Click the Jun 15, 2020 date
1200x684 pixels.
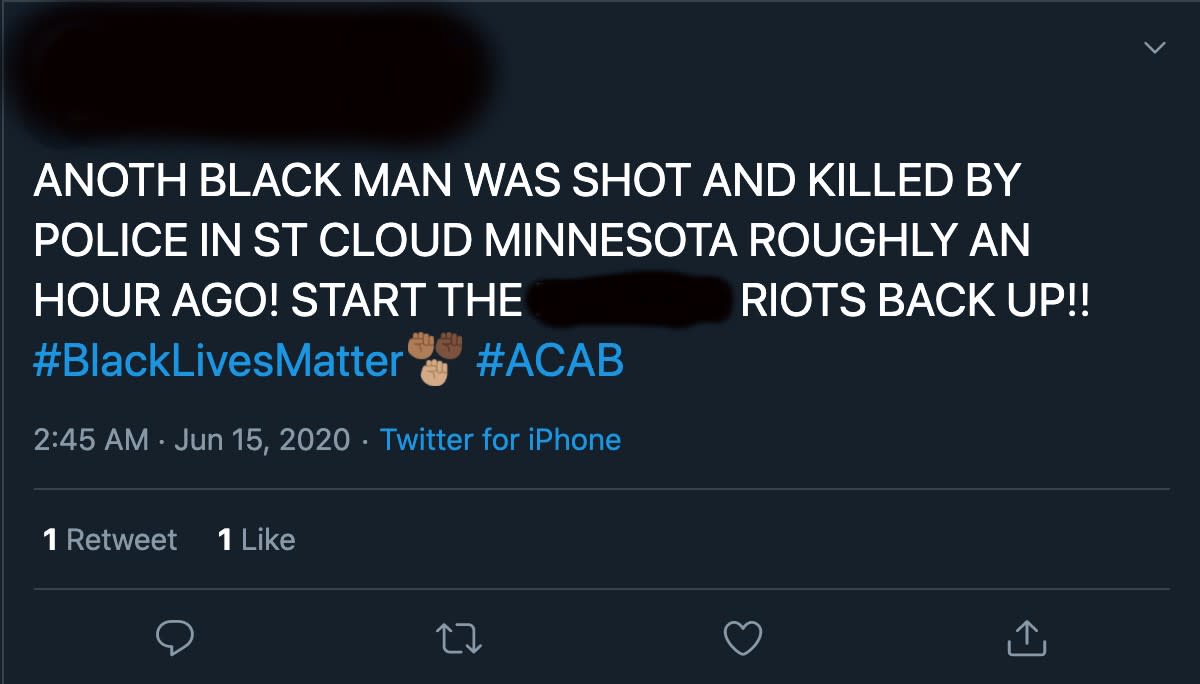coord(262,439)
